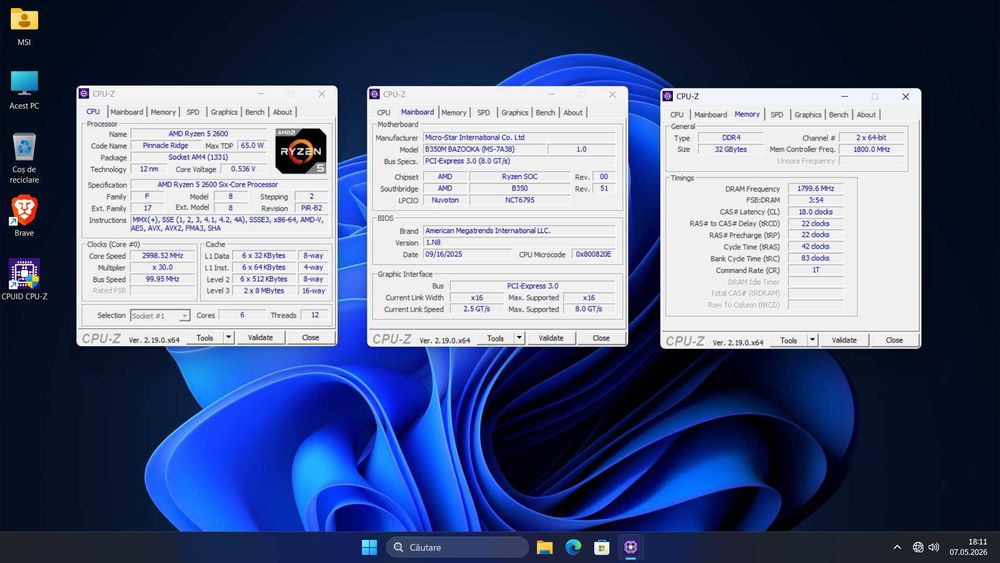Open Graphics tab in Mainboard window
The height and width of the screenshot is (563, 1000).
515,113
